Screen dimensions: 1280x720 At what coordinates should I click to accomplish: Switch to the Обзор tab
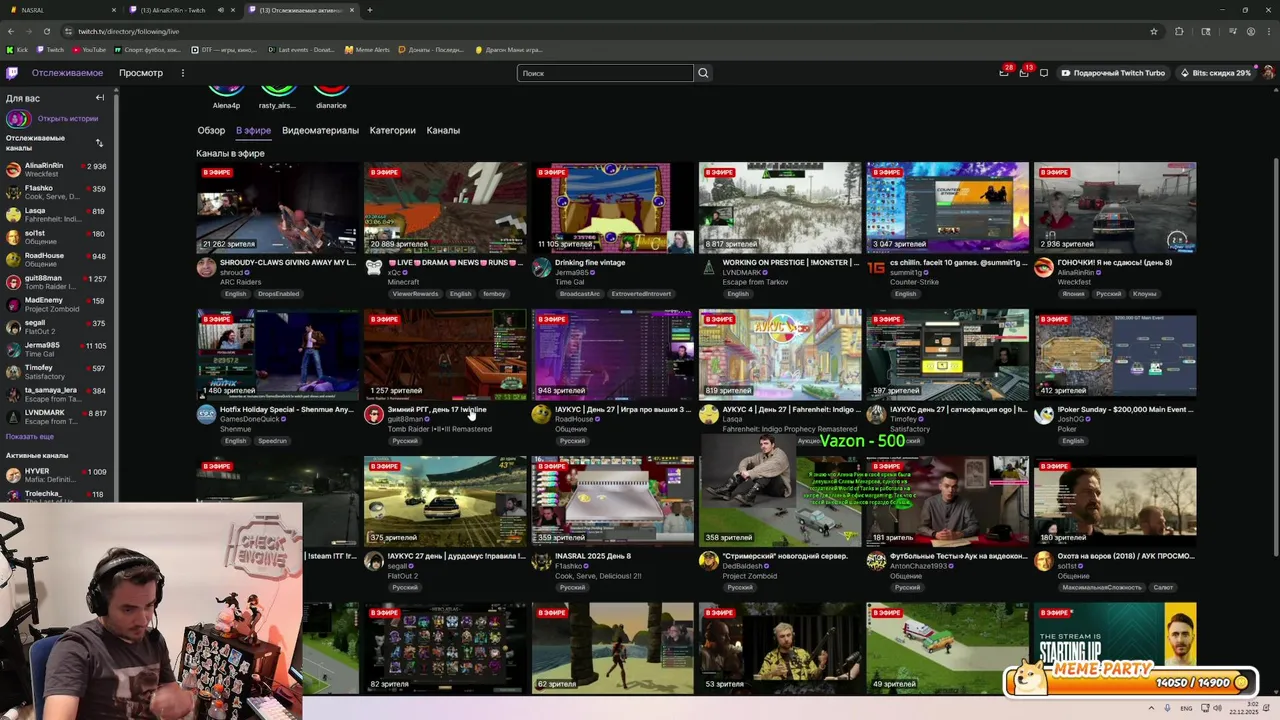tap(211, 130)
